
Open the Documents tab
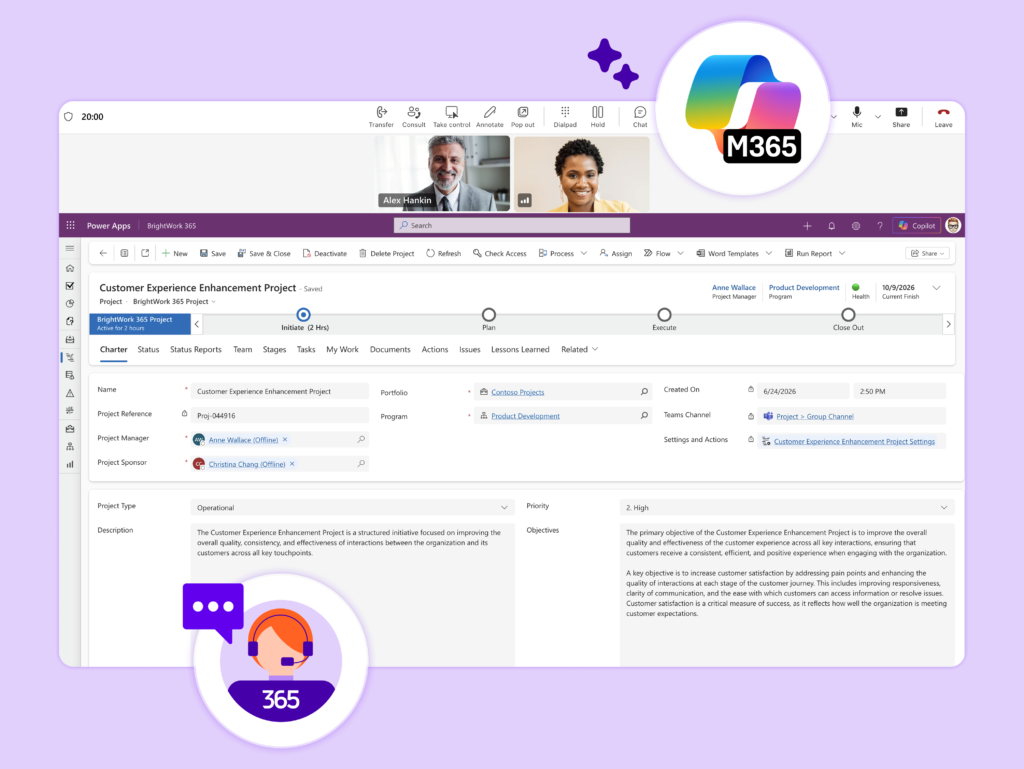390,349
